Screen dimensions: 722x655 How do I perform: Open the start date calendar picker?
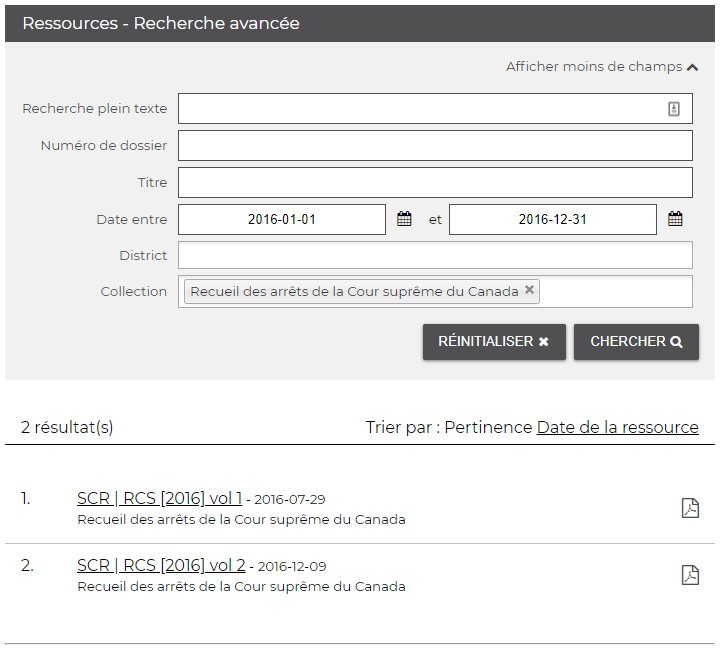[x=404, y=219]
